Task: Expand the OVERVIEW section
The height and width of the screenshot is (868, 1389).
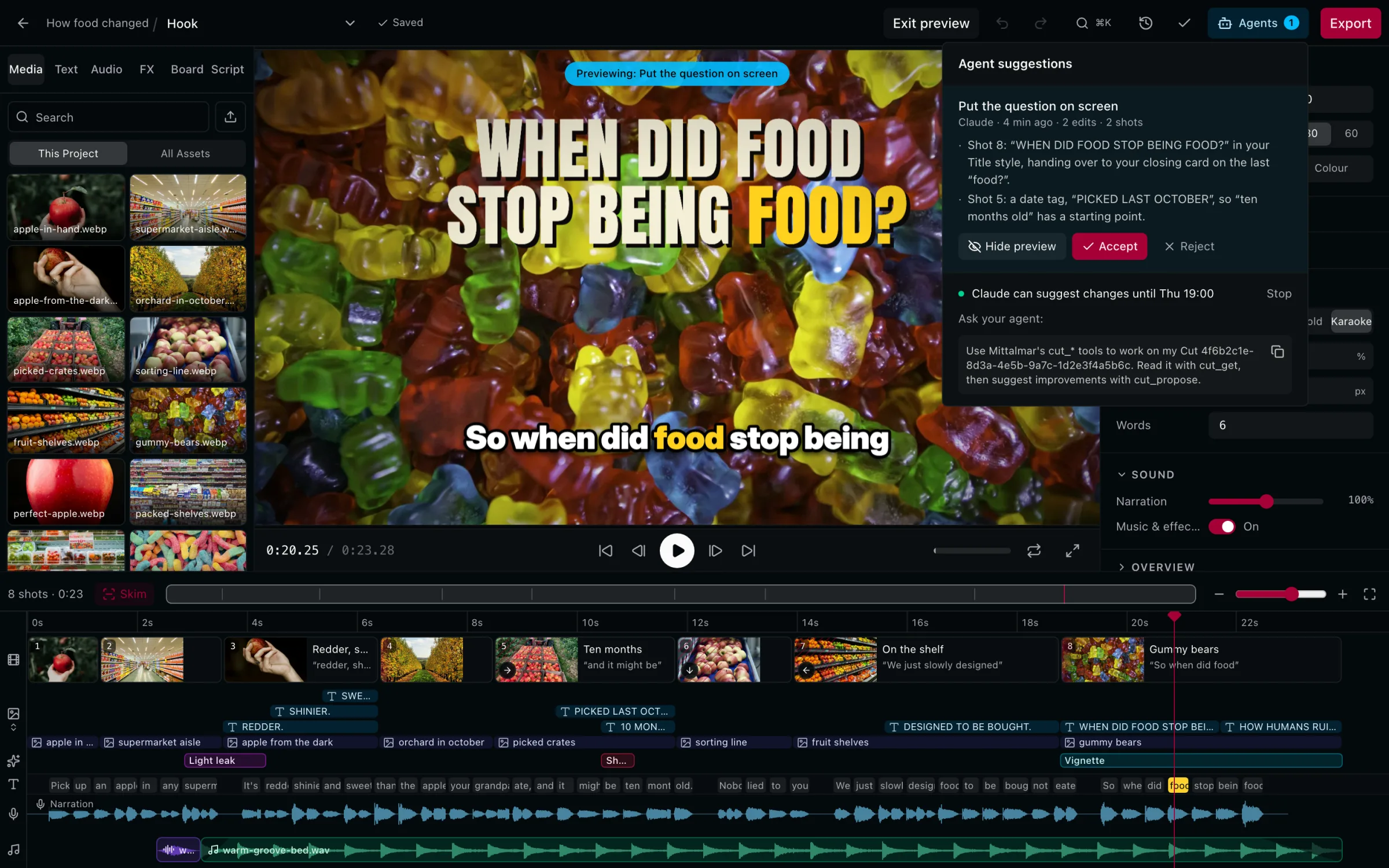Action: 1156,567
